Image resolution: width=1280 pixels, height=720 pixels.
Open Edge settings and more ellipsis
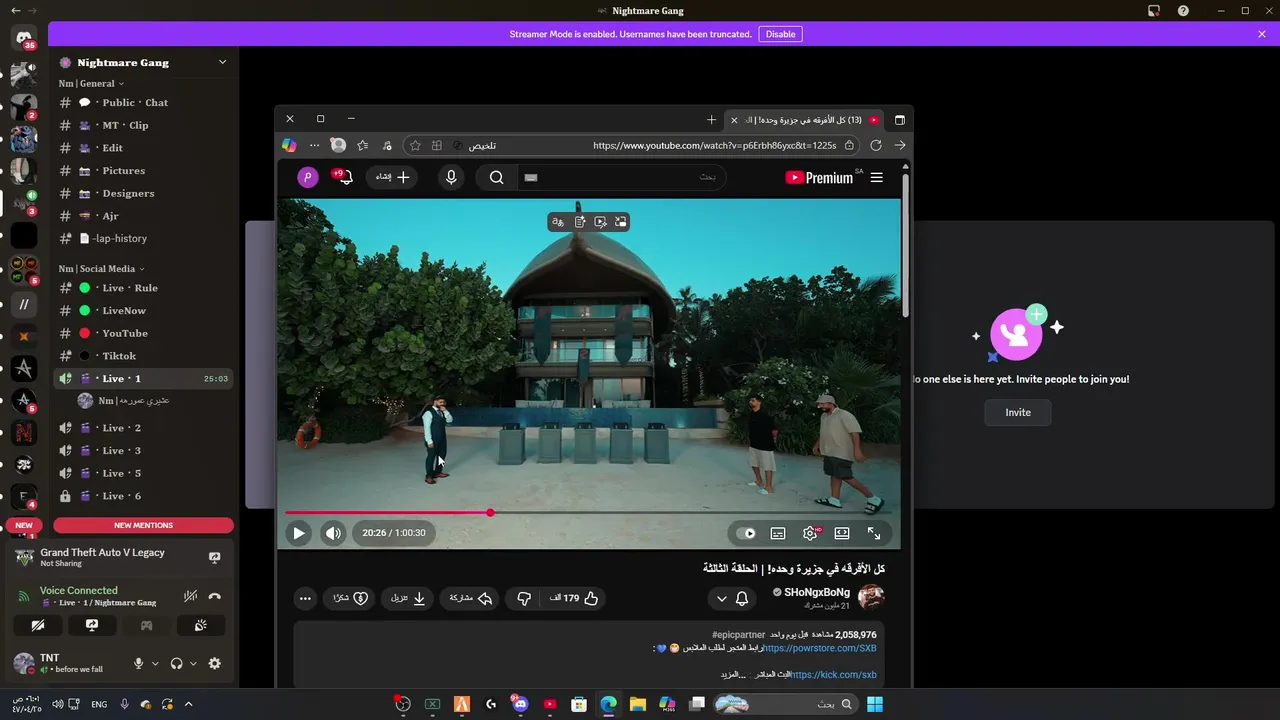click(x=314, y=145)
